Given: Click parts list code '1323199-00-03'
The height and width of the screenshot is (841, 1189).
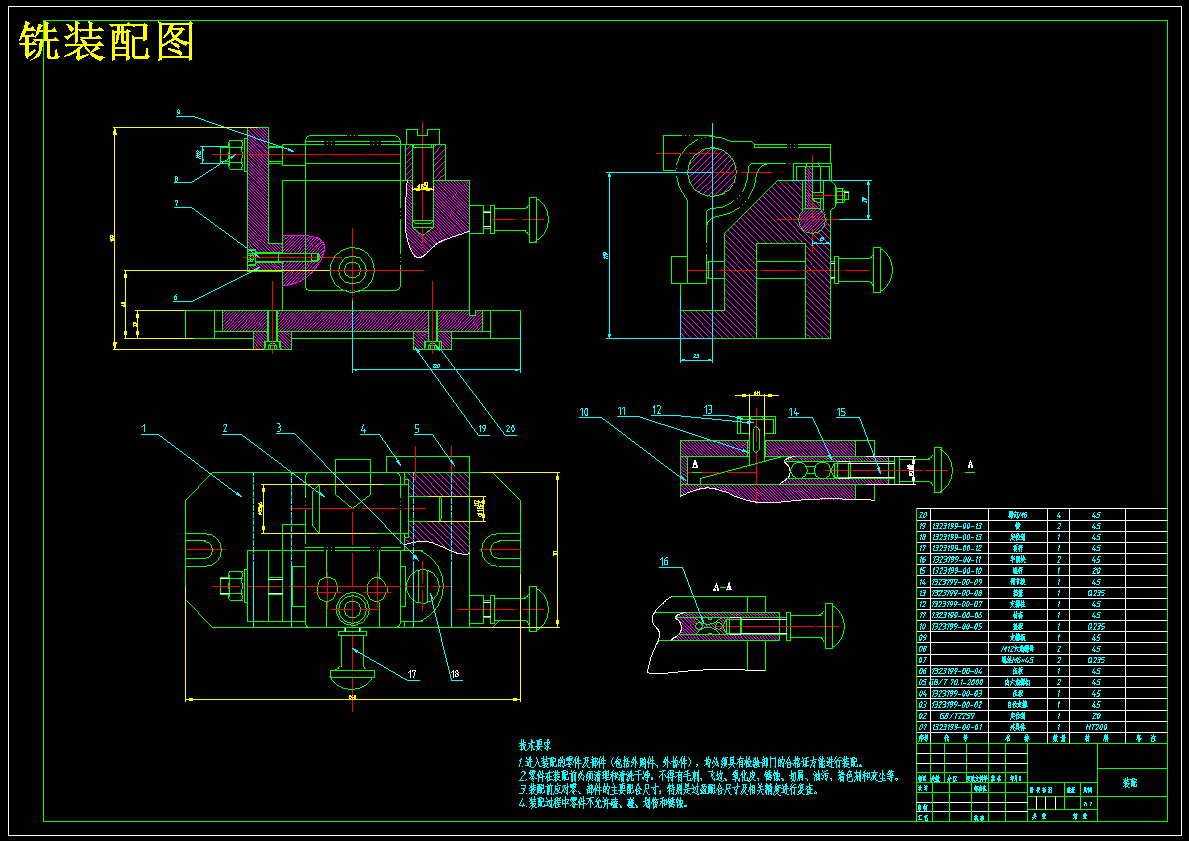Looking at the screenshot, I should [x=957, y=693].
